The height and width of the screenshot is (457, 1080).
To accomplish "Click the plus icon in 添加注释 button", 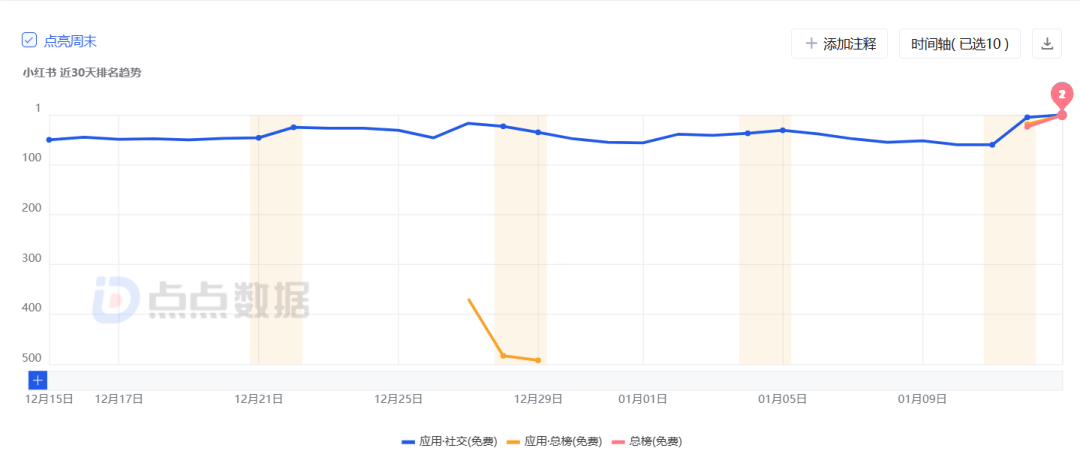I will 811,44.
